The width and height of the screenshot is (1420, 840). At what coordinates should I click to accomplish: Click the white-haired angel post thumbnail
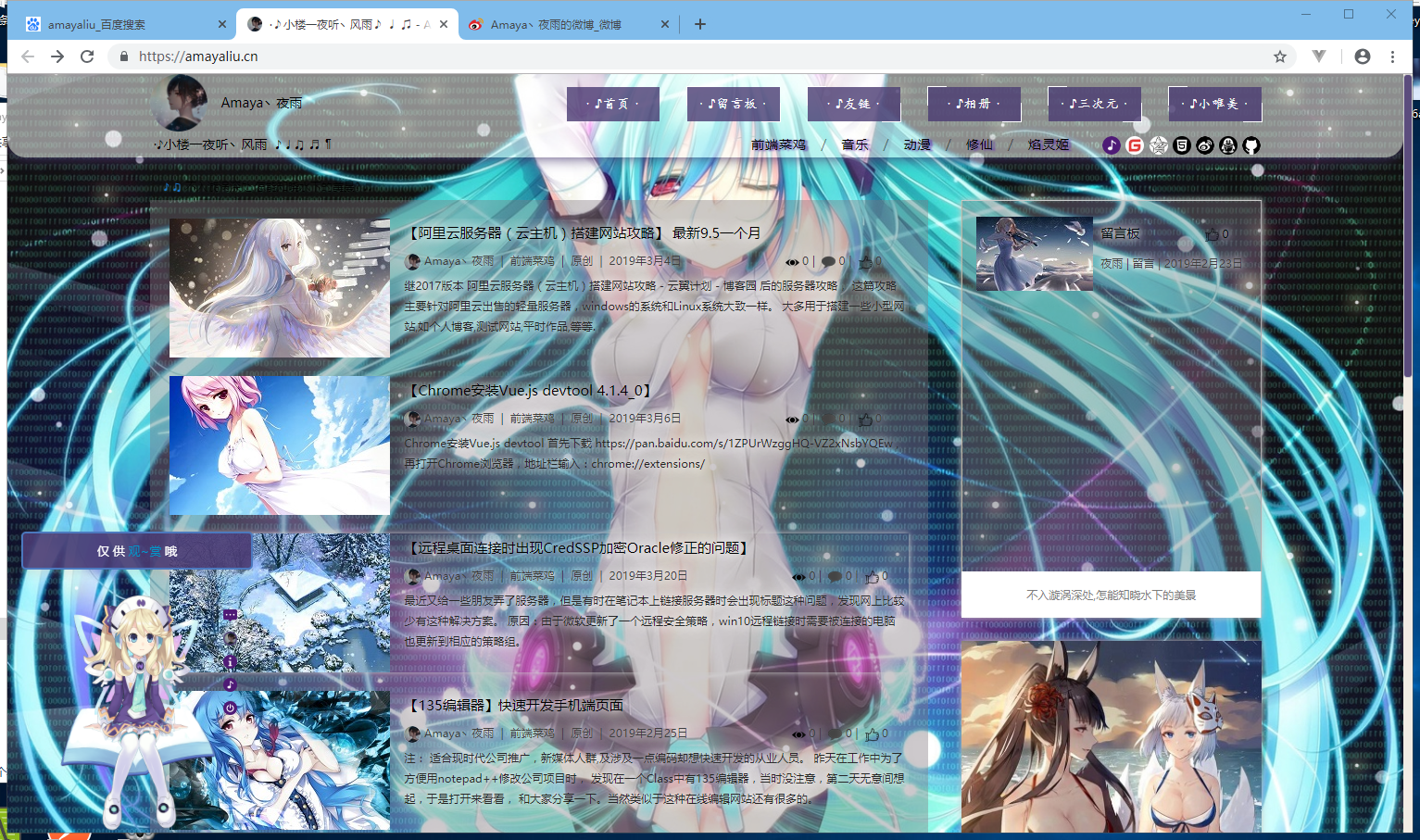coord(280,288)
